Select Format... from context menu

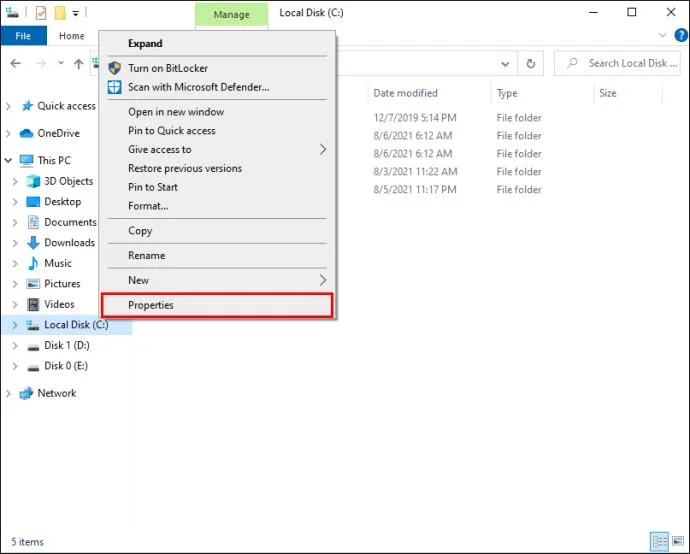coord(218,206)
